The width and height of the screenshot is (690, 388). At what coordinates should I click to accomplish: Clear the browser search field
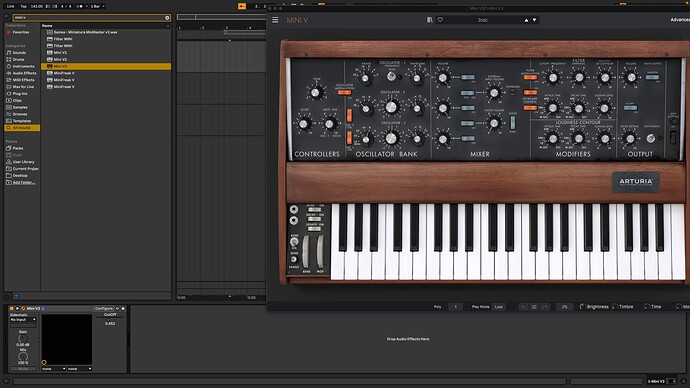167,18
